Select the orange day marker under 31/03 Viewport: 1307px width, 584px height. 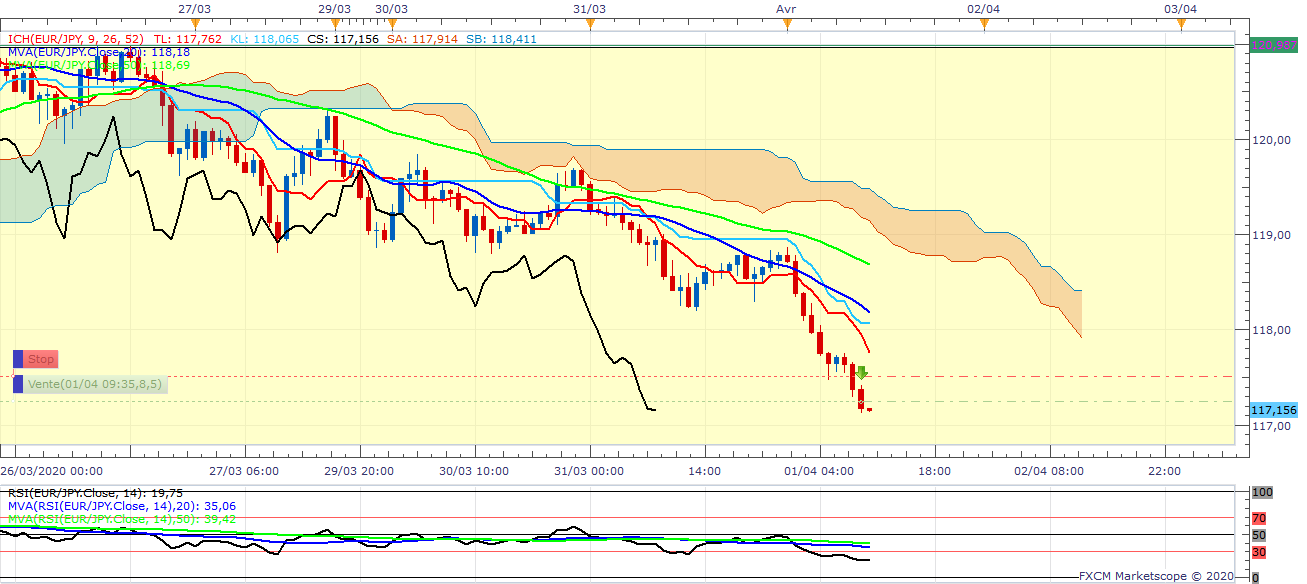590,24
